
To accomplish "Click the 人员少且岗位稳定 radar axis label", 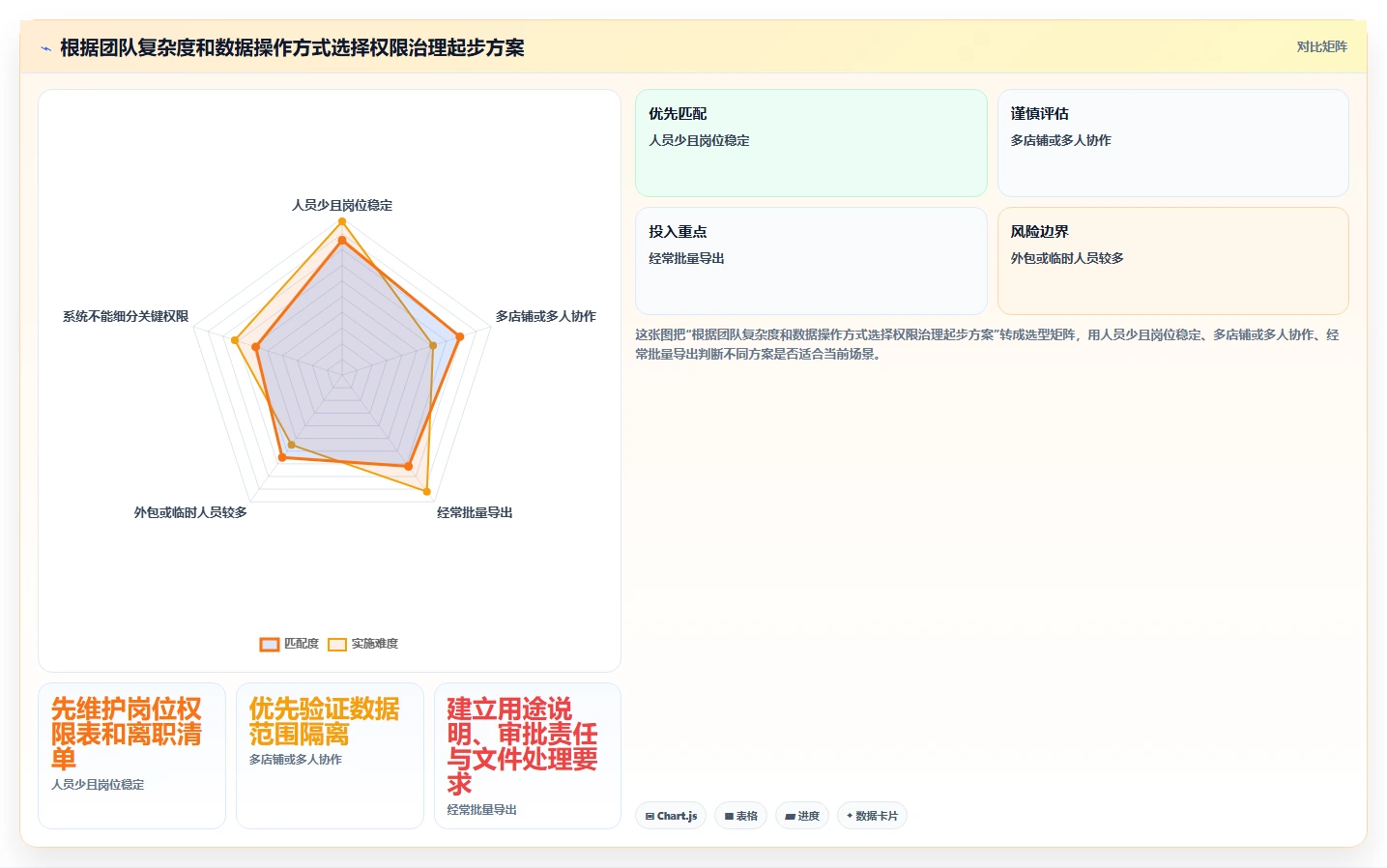I will click(x=342, y=205).
